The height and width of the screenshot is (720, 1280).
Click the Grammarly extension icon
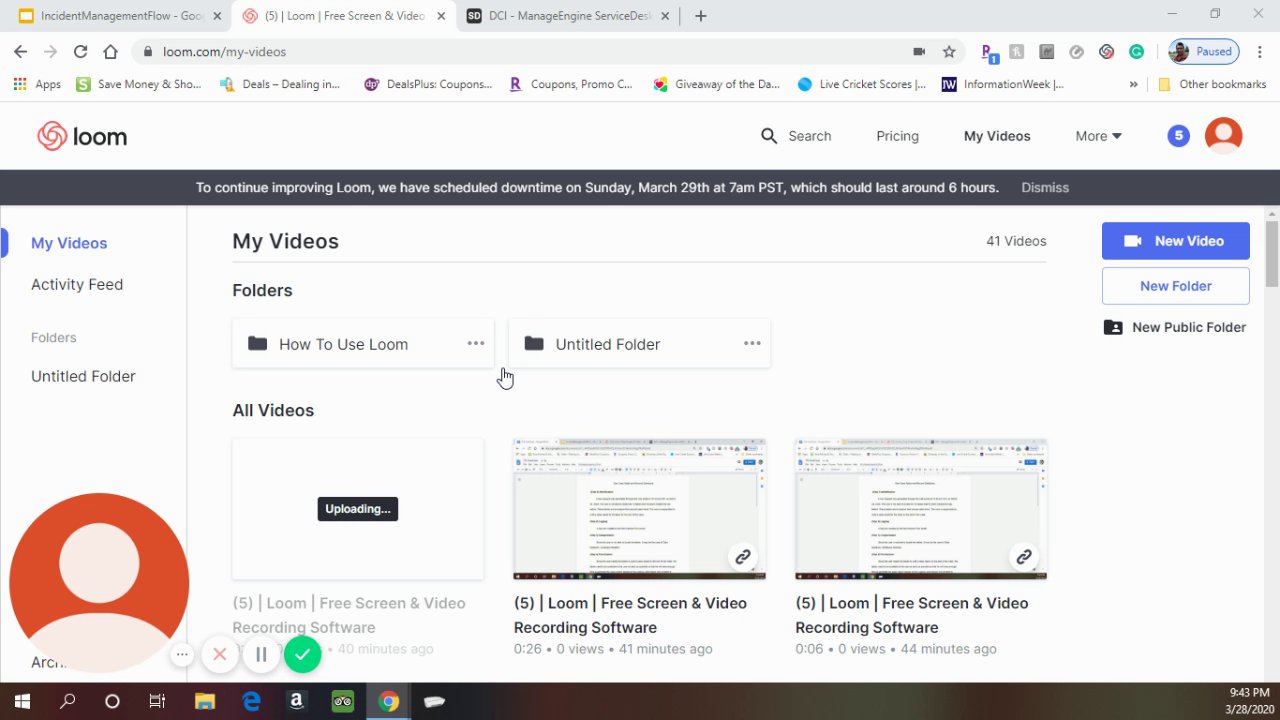[x=1137, y=52]
